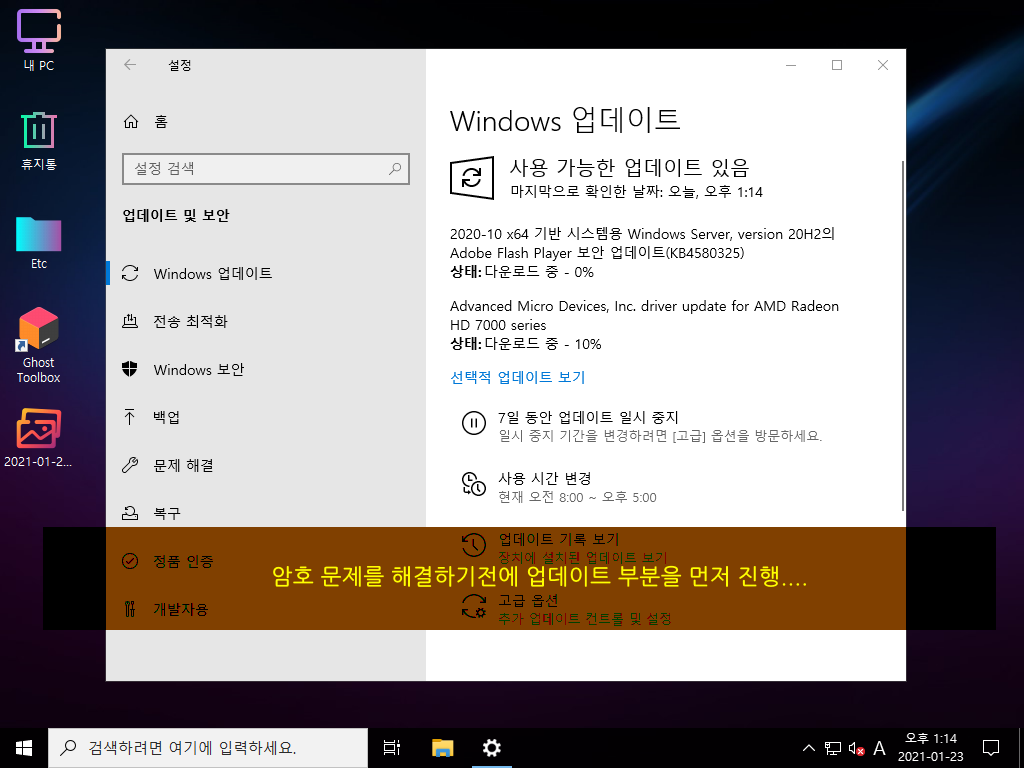Select the 2021-01-2... image file icon
Image resolution: width=1024 pixels, height=768 pixels.
coord(39,438)
